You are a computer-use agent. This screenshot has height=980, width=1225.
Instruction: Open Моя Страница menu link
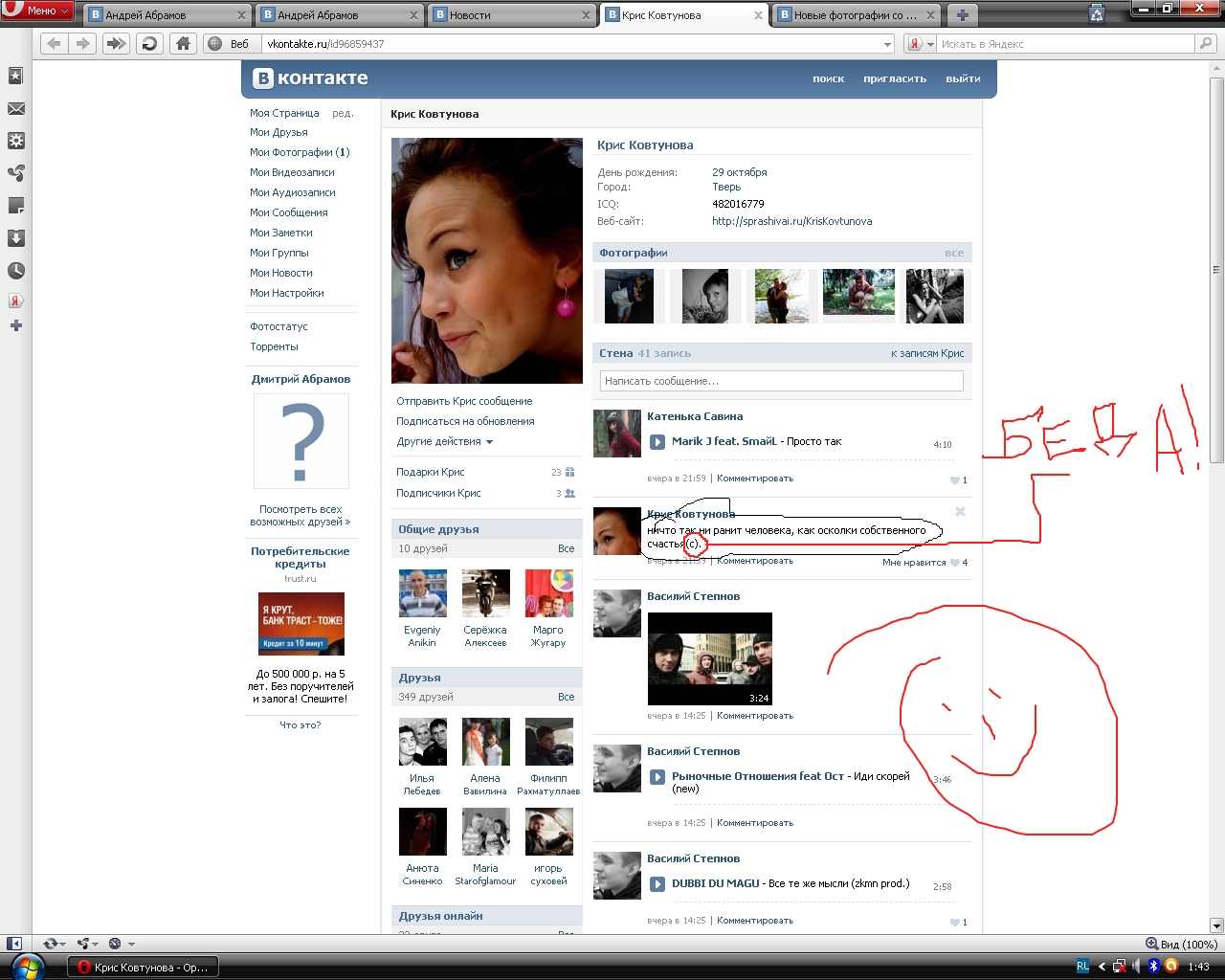284,113
